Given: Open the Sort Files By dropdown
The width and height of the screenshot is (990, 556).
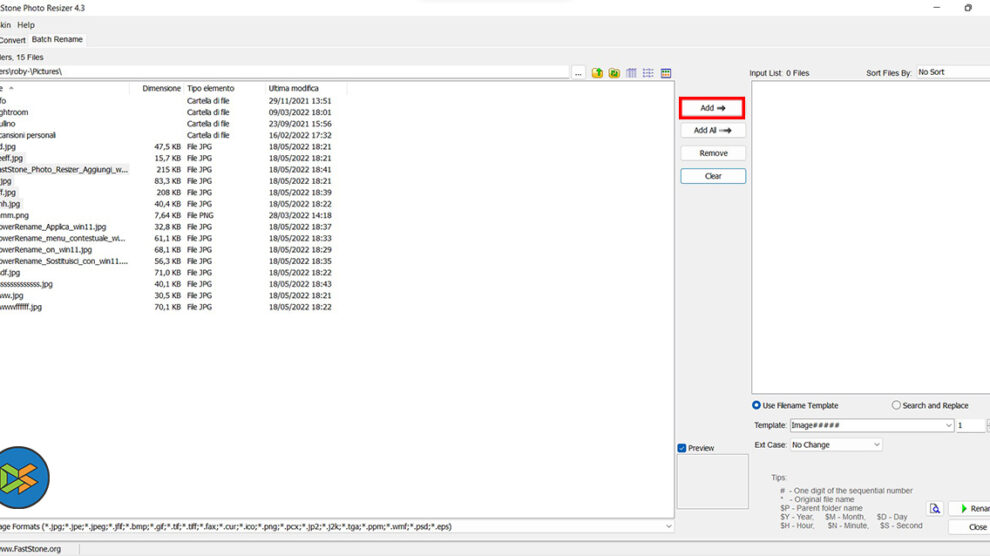Looking at the screenshot, I should 953,73.
